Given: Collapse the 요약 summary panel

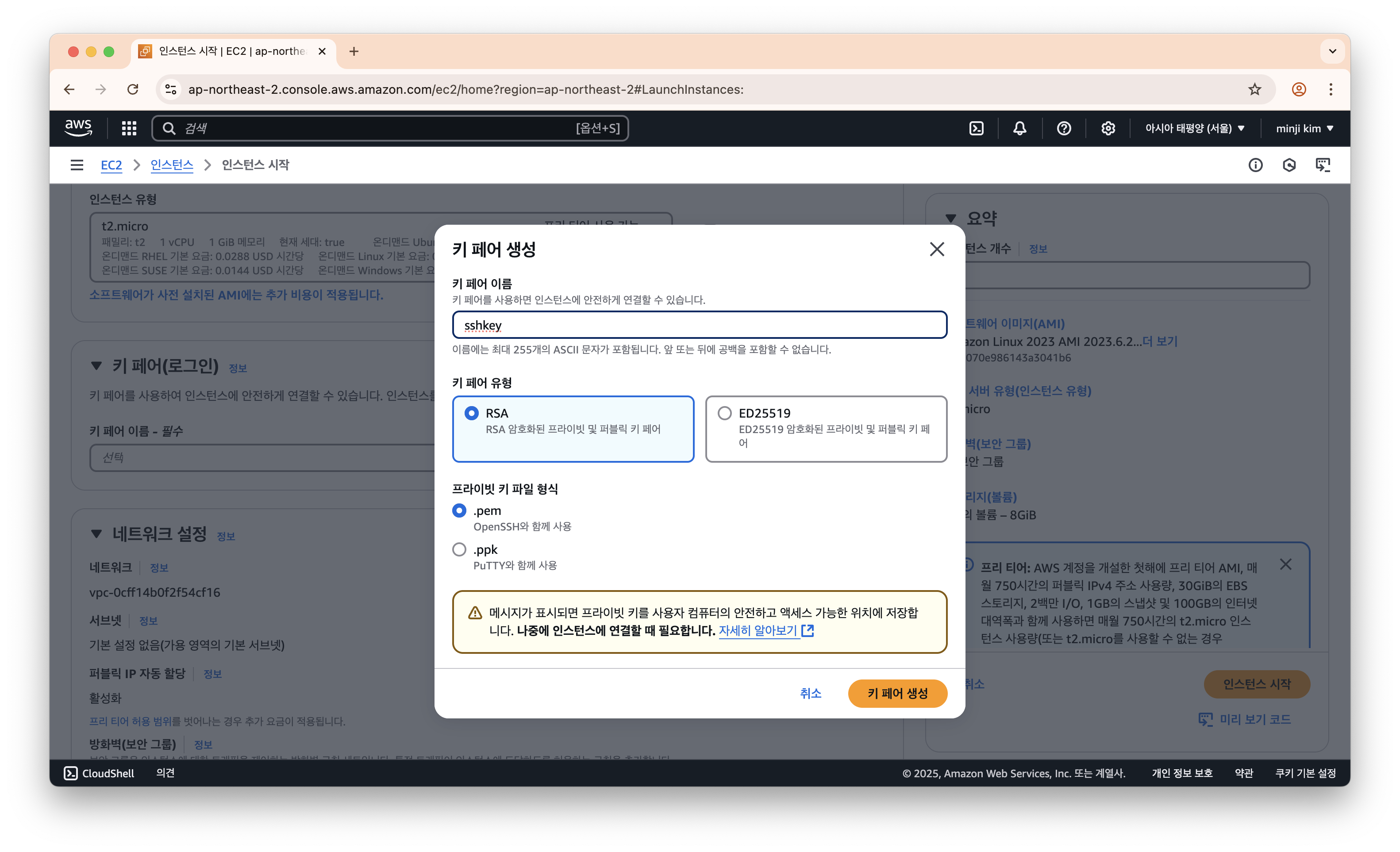Looking at the screenshot, I should [x=951, y=219].
